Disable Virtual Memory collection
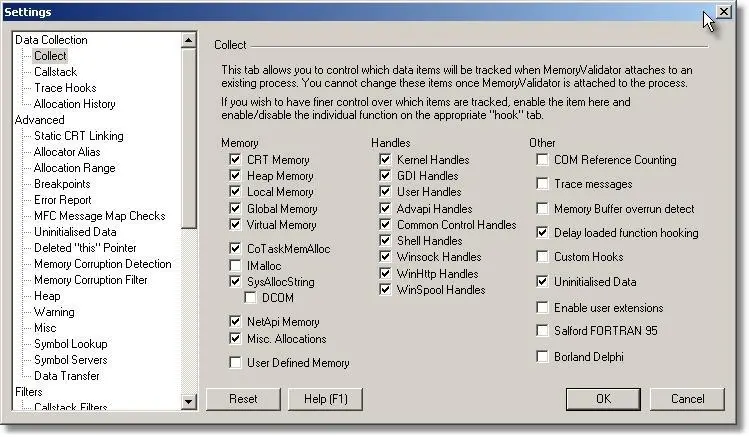 [235, 224]
